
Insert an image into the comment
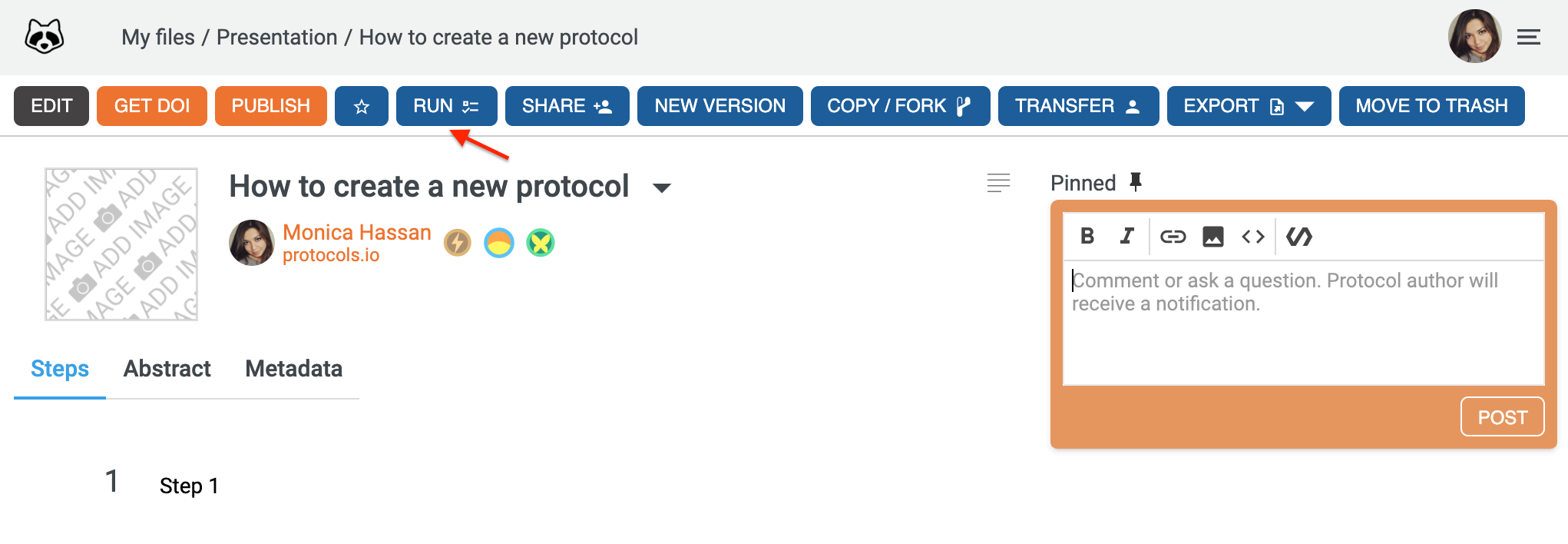click(x=1212, y=237)
